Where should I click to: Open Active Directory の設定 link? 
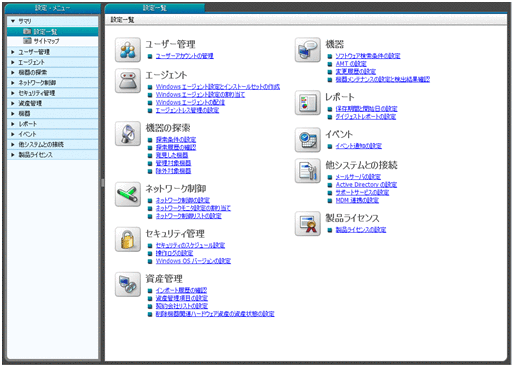(x=366, y=185)
